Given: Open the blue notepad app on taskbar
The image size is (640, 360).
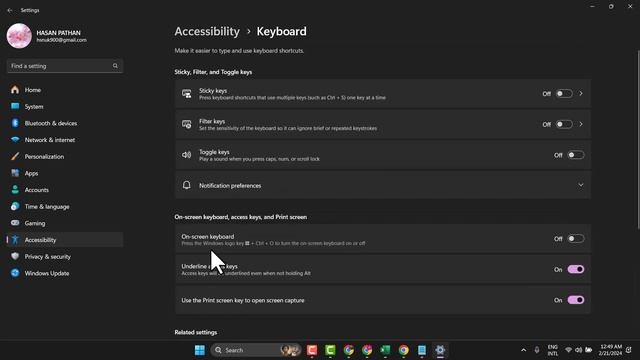Looking at the screenshot, I should click(422, 350).
